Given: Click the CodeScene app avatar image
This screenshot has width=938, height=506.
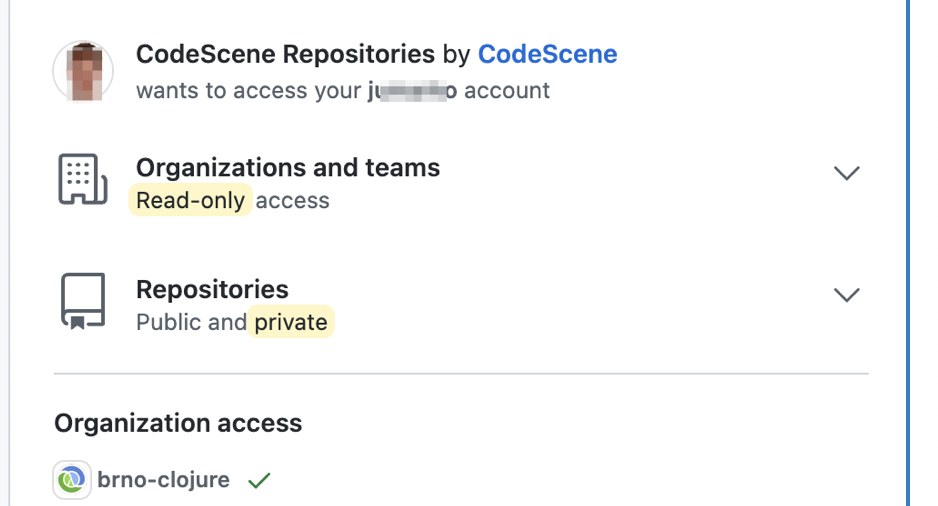Looking at the screenshot, I should [x=83, y=71].
